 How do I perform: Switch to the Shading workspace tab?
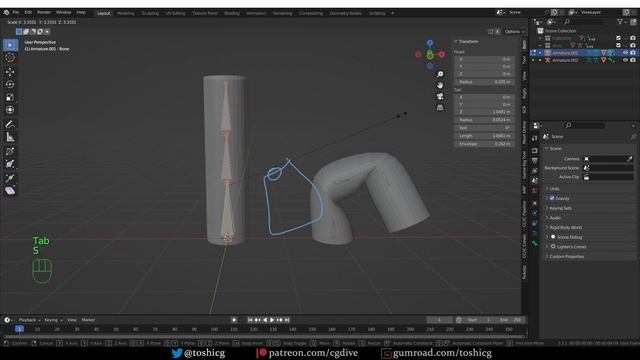click(x=231, y=13)
